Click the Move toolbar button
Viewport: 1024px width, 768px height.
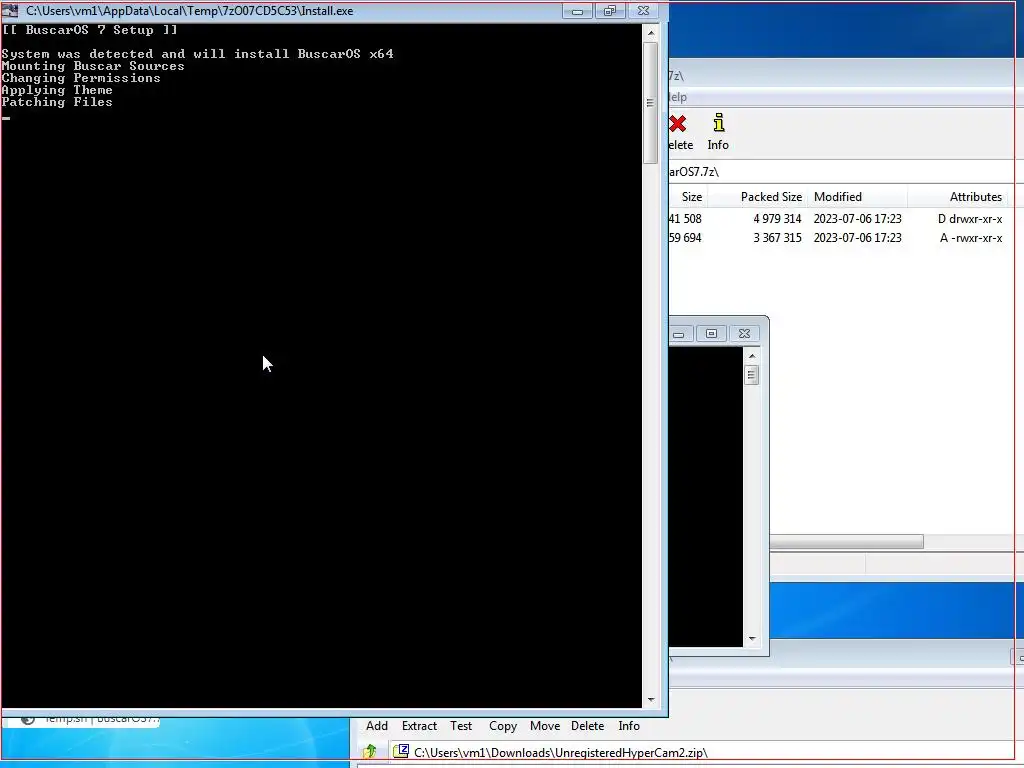pos(545,726)
